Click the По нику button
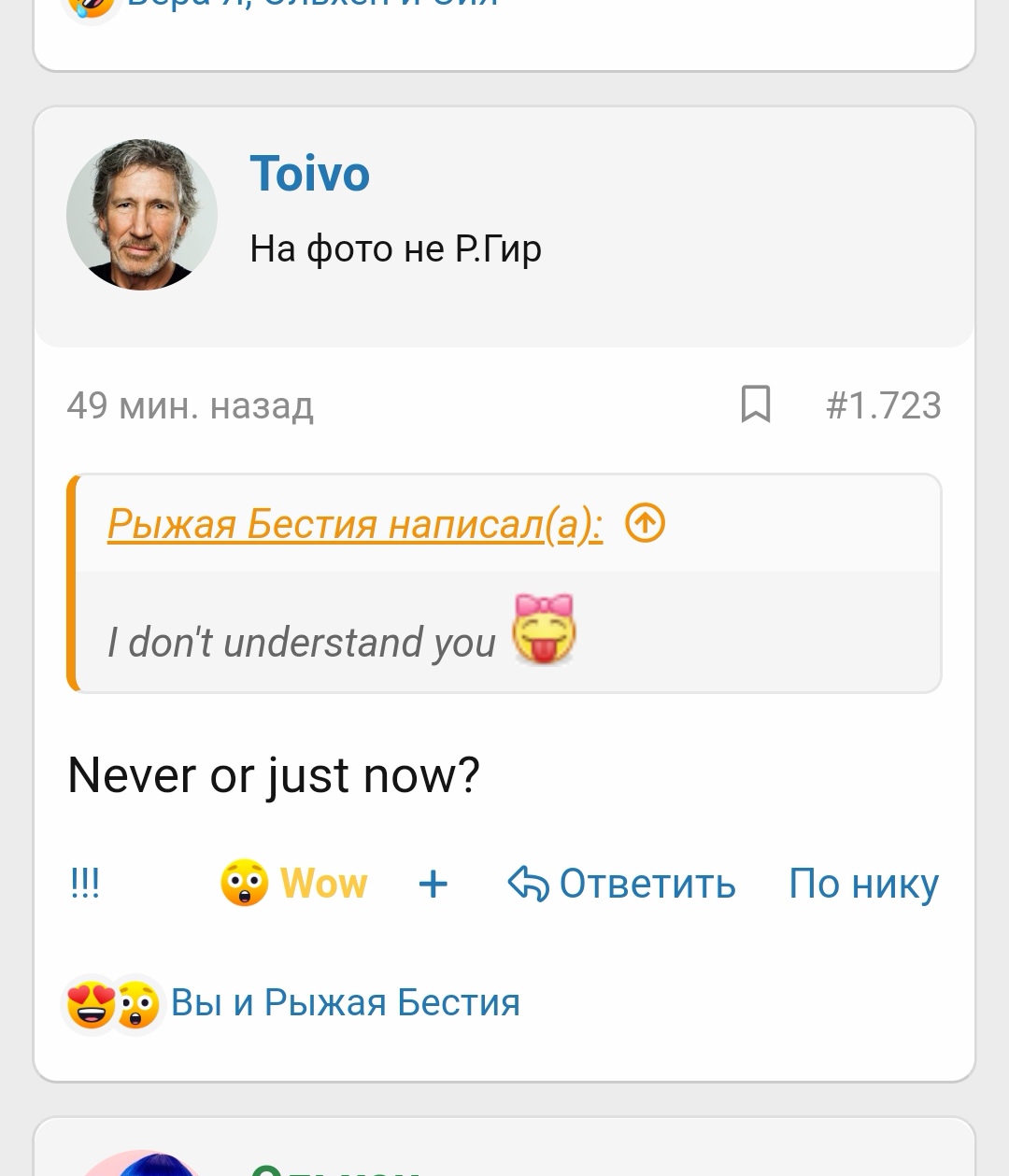1009x1176 pixels. click(863, 884)
